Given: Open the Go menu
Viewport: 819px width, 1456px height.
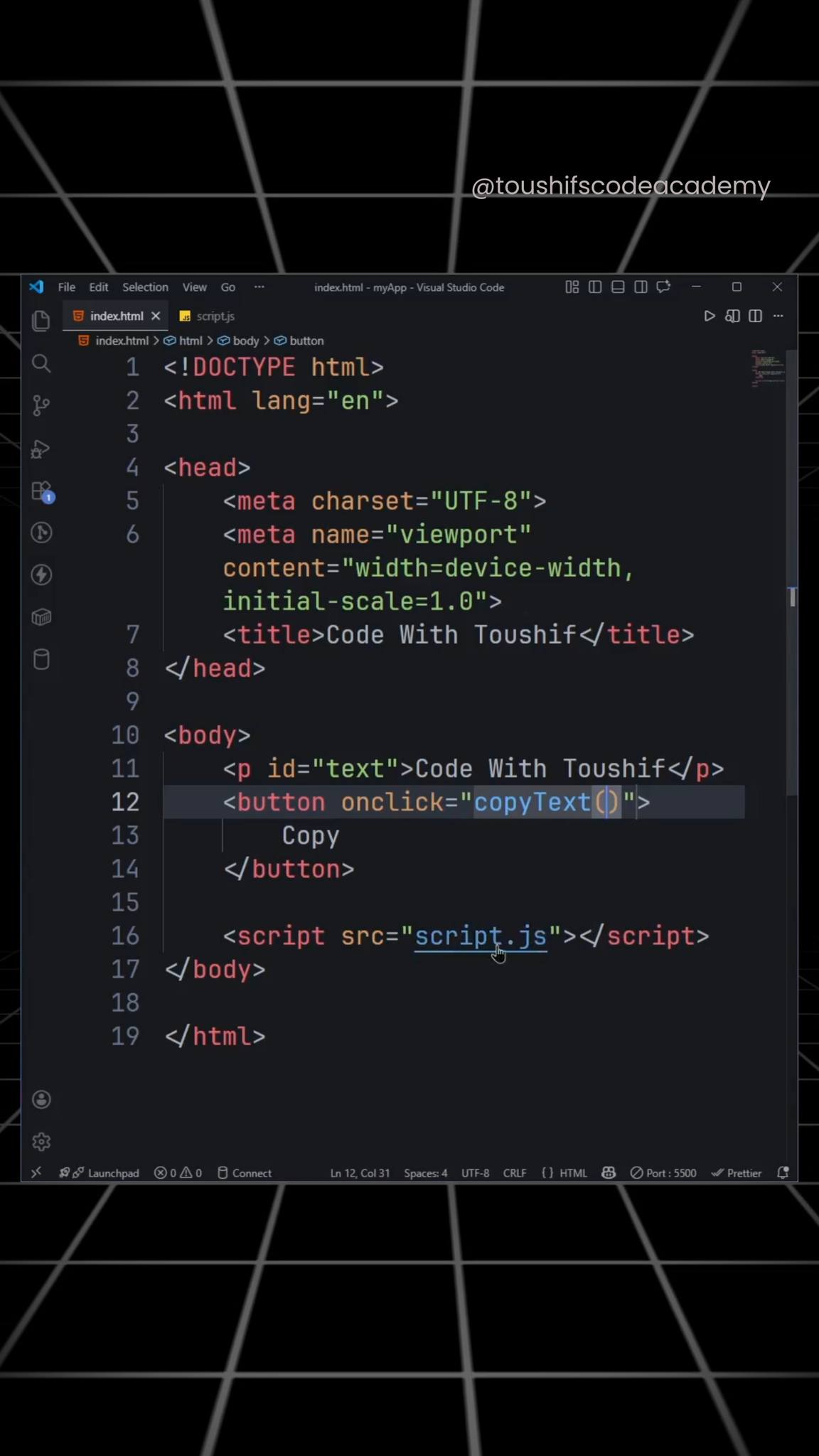Looking at the screenshot, I should tap(228, 287).
